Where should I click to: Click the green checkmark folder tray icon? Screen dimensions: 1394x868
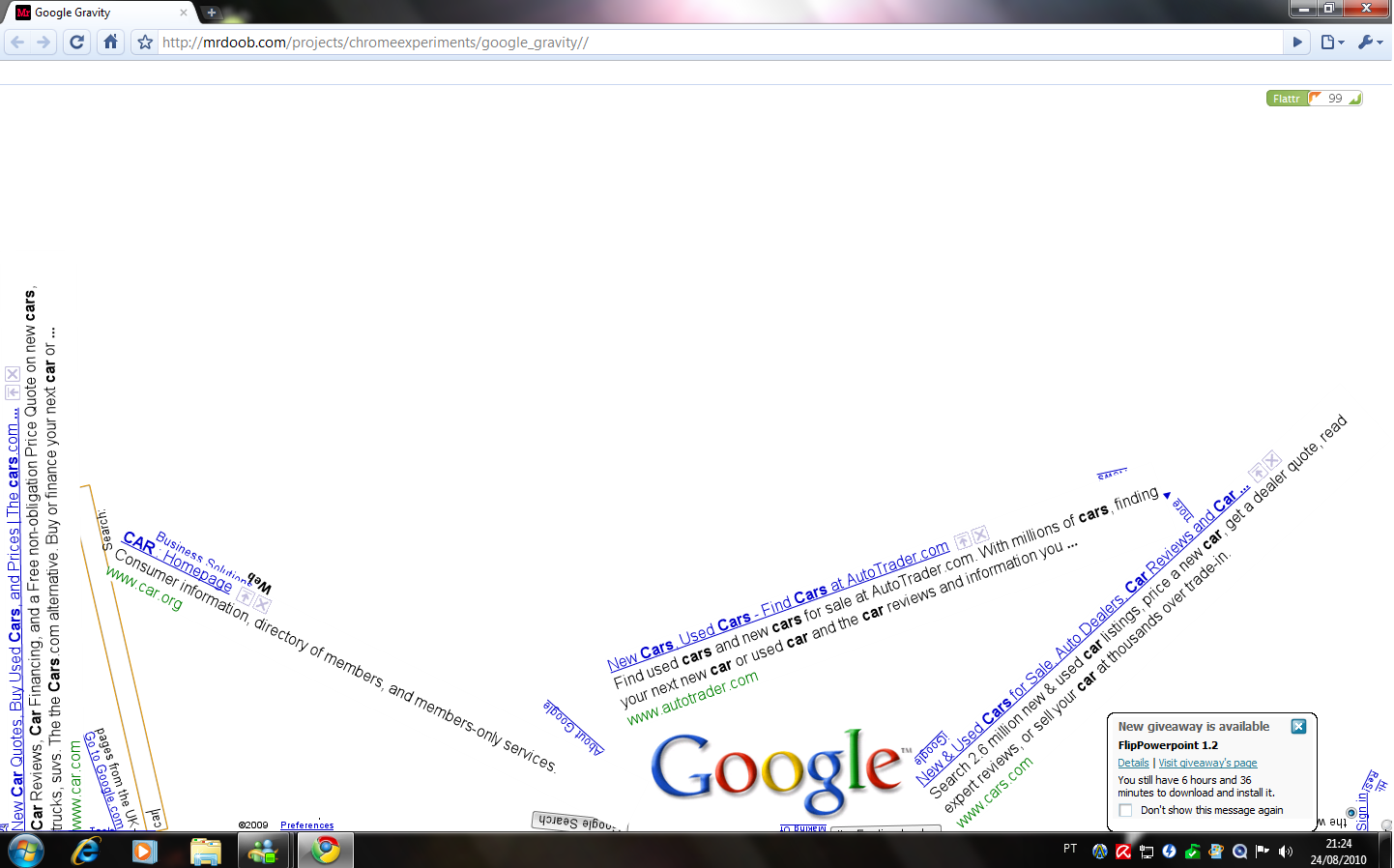(x=1193, y=852)
